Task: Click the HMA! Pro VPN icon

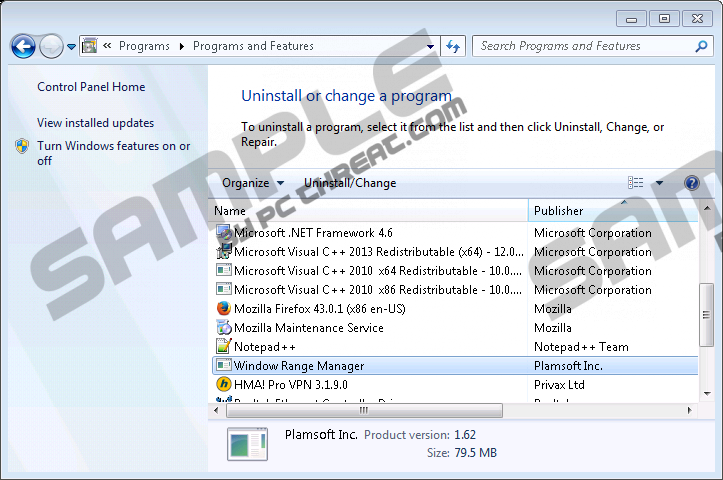Action: click(224, 384)
